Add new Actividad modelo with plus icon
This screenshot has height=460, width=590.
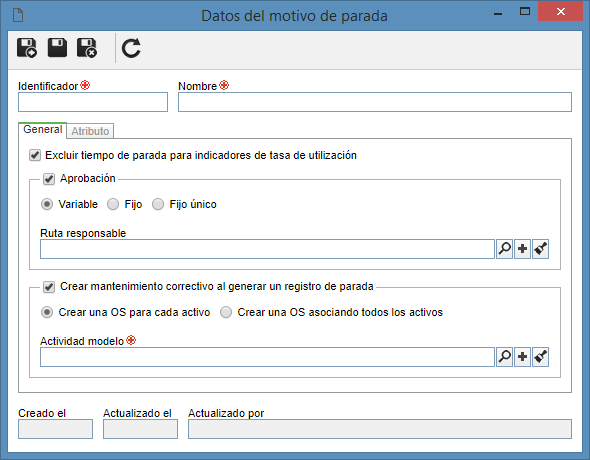point(522,357)
